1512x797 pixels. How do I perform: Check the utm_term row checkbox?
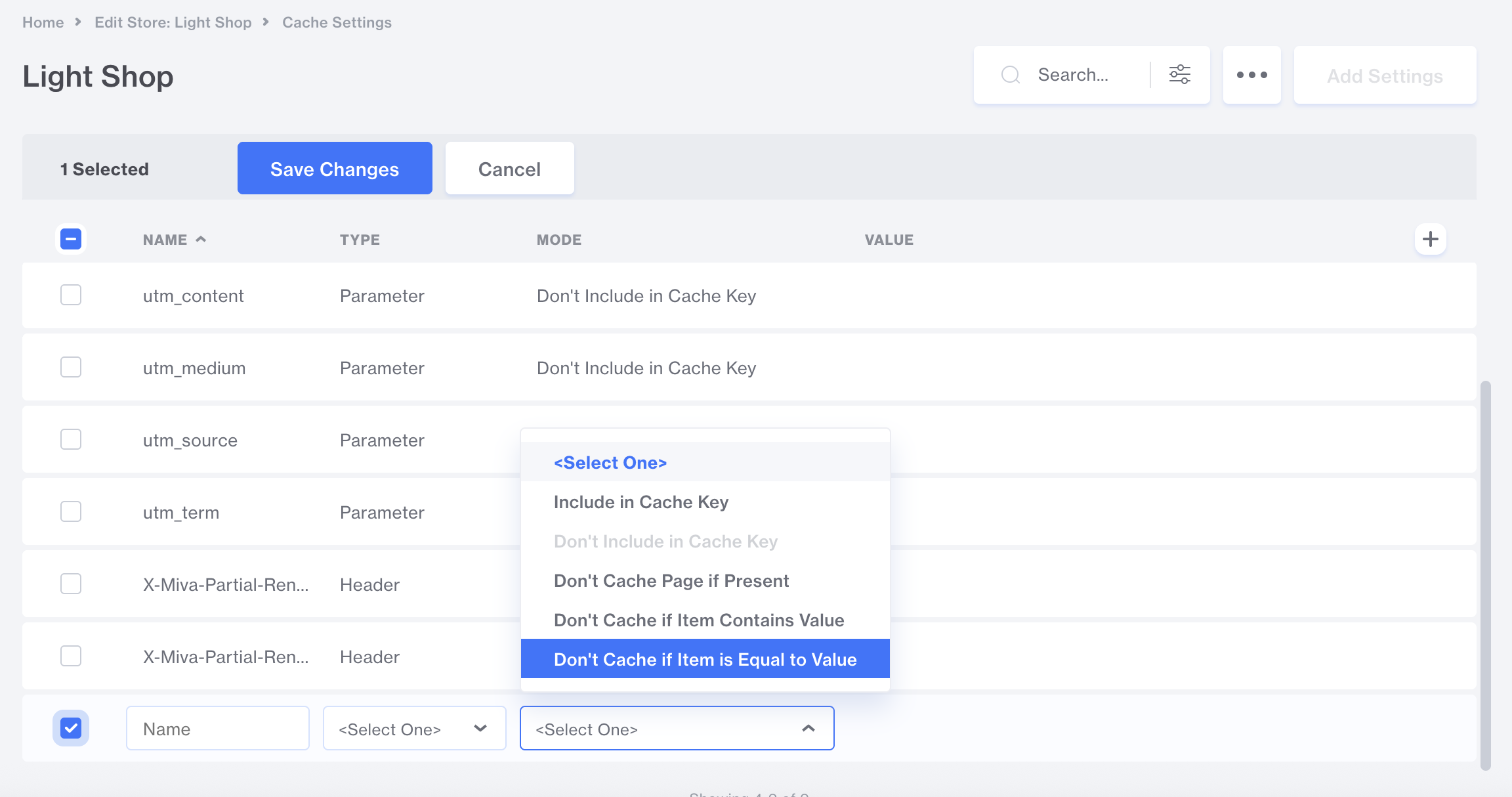click(x=71, y=511)
